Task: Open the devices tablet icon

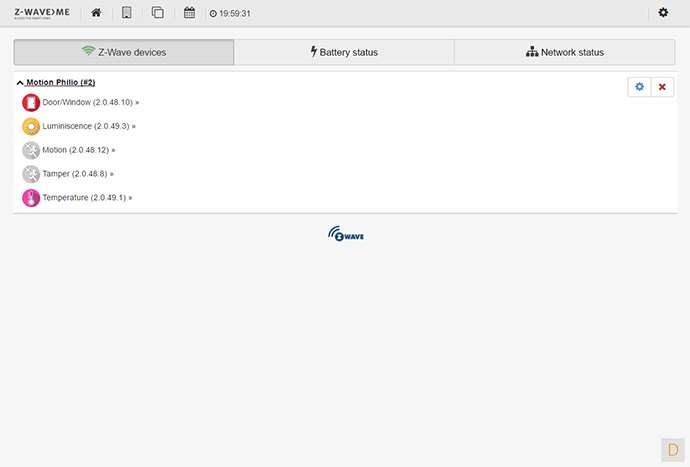Action: [x=127, y=13]
